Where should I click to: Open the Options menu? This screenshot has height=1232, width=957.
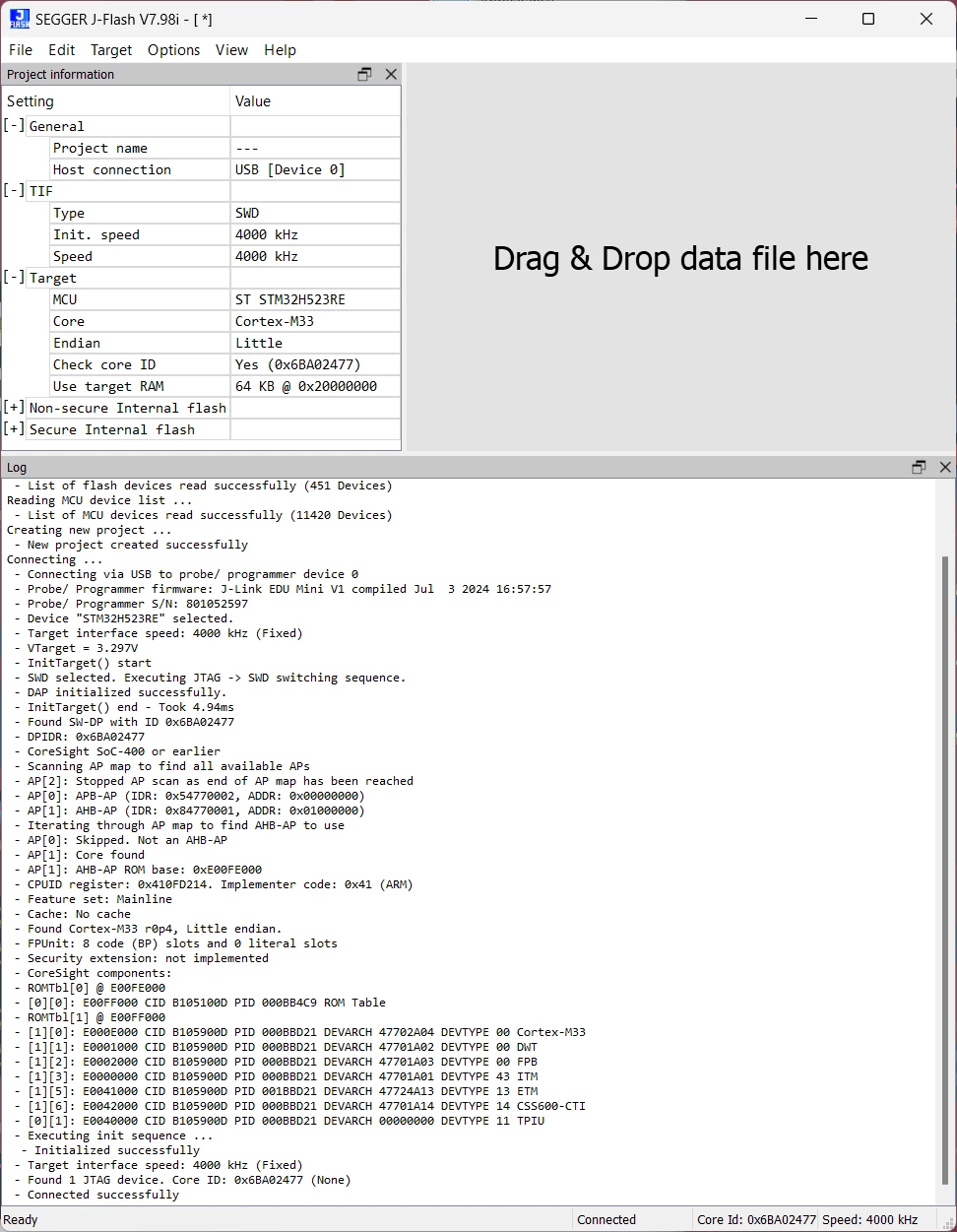173,50
